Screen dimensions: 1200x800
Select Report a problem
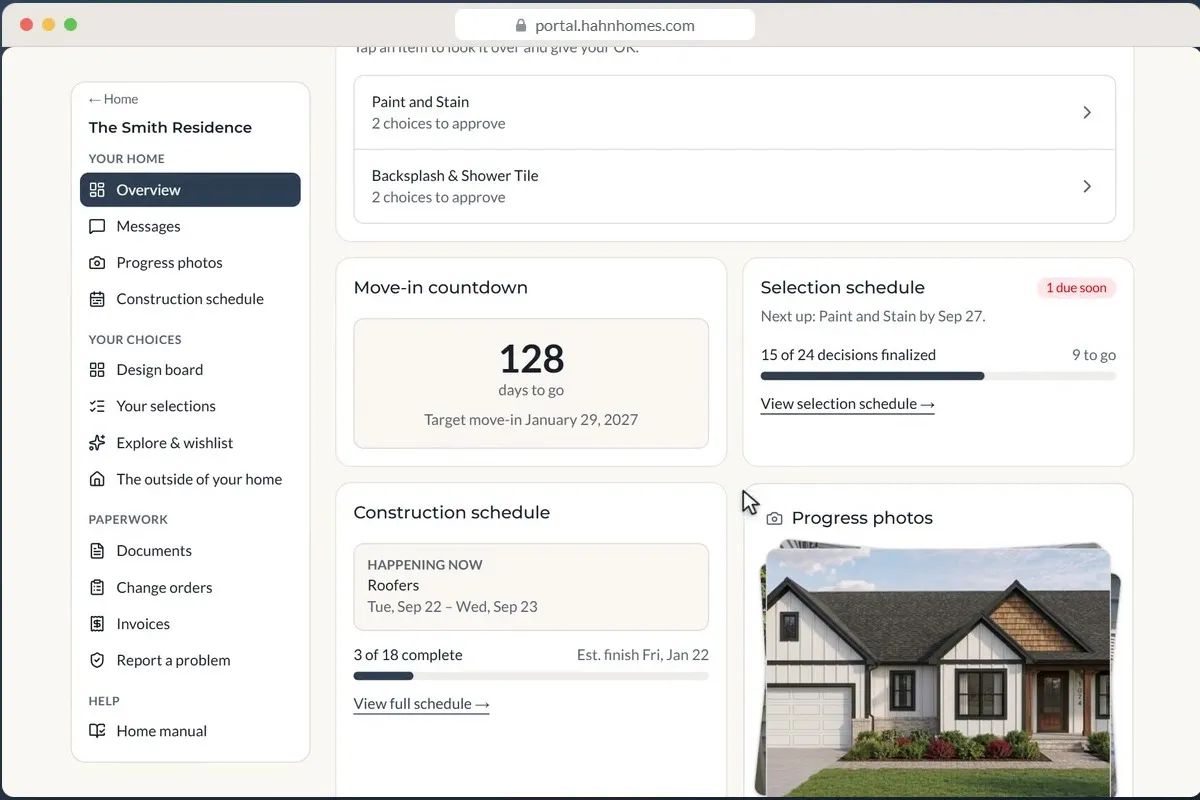[x=190, y=660]
